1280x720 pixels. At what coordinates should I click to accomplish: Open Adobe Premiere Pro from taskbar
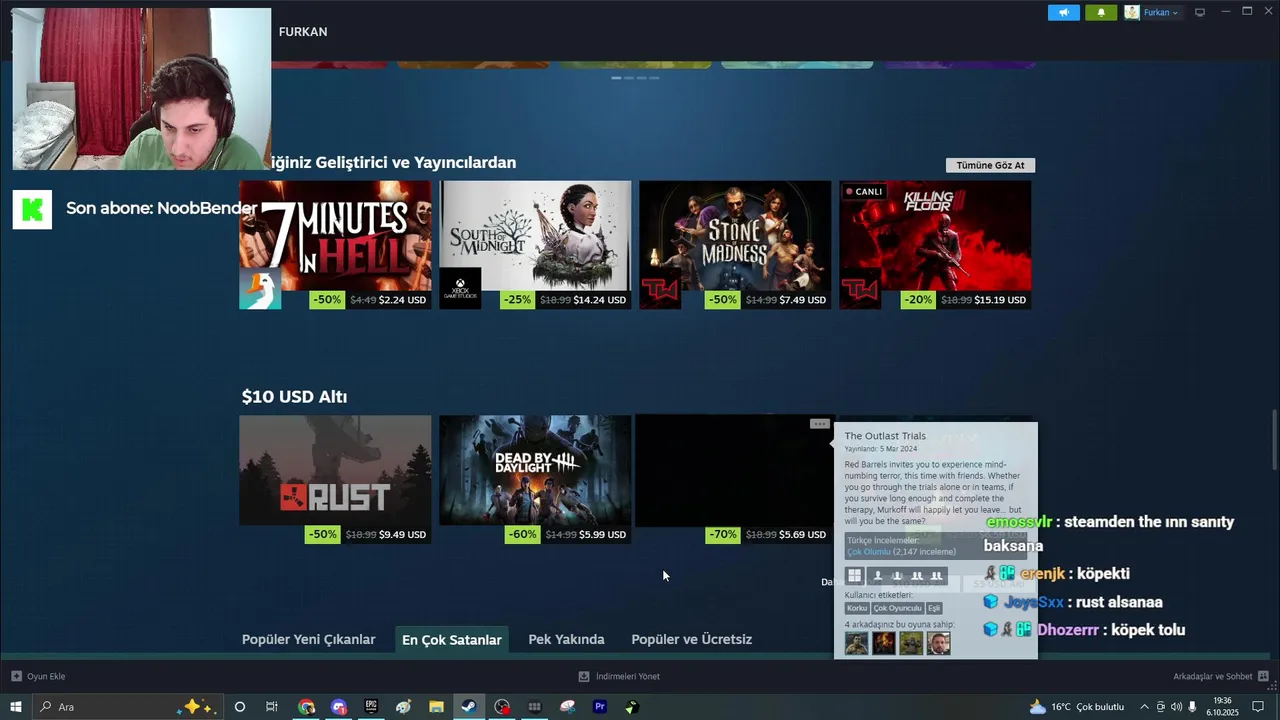pos(600,707)
